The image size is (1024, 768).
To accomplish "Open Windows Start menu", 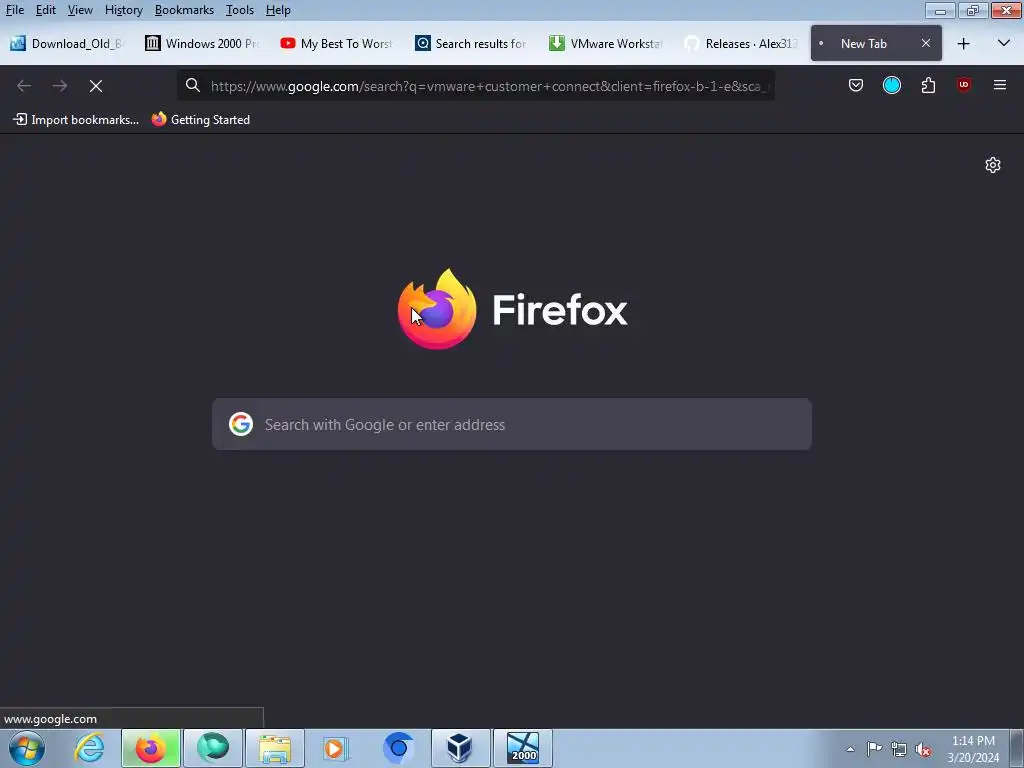I will 27,748.
